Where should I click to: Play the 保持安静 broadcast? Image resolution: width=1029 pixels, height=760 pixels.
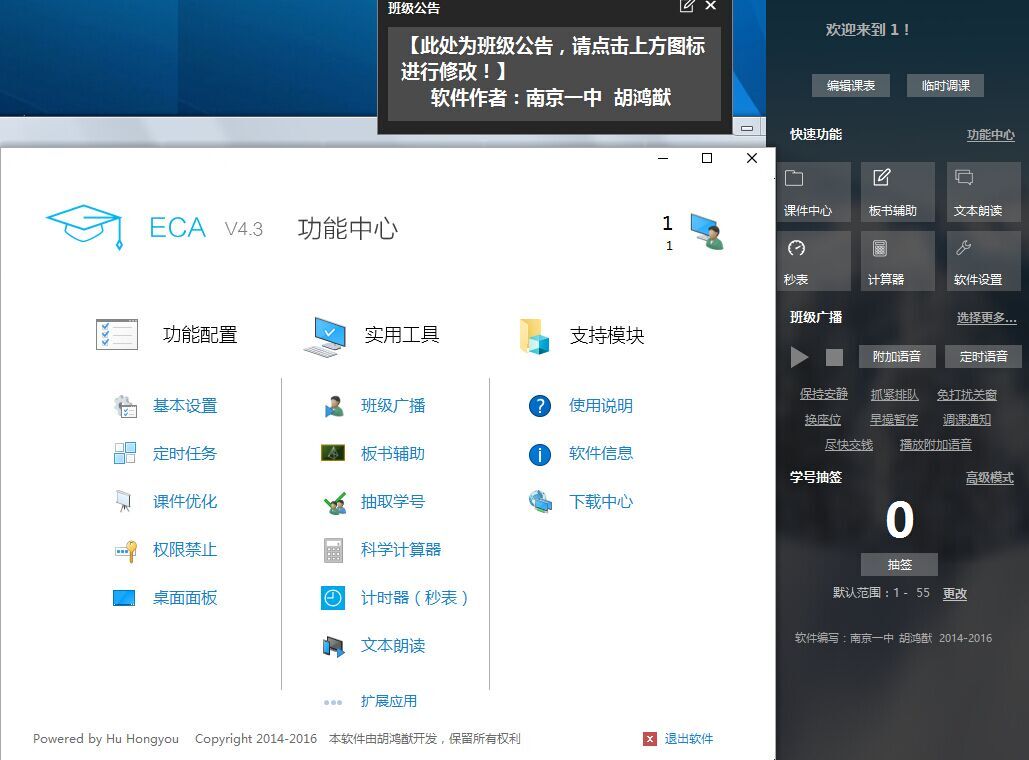[x=824, y=394]
